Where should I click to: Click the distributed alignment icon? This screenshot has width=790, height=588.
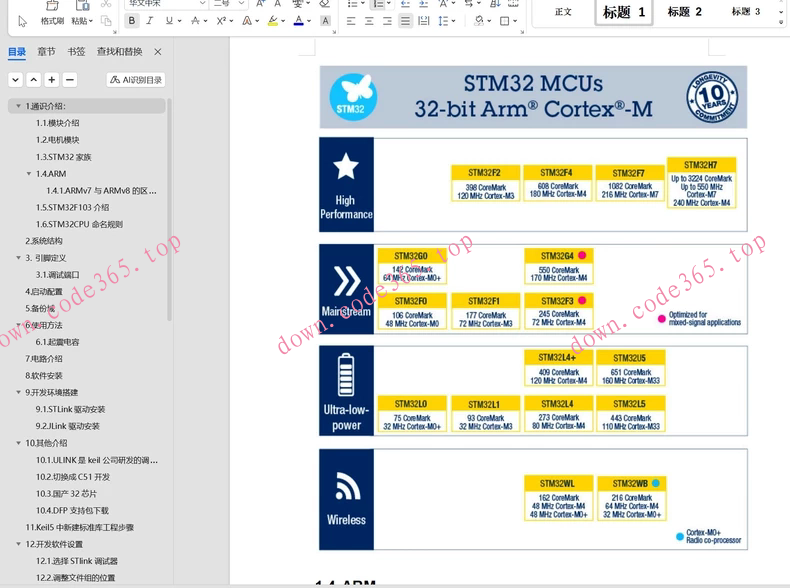coord(424,21)
